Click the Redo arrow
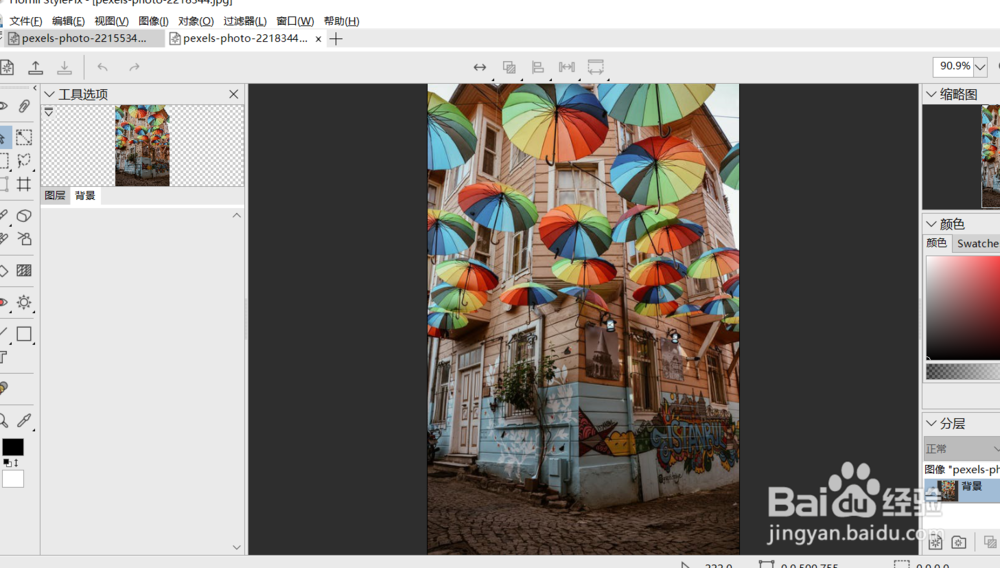The width and height of the screenshot is (1000, 568). pyautogui.click(x=134, y=67)
